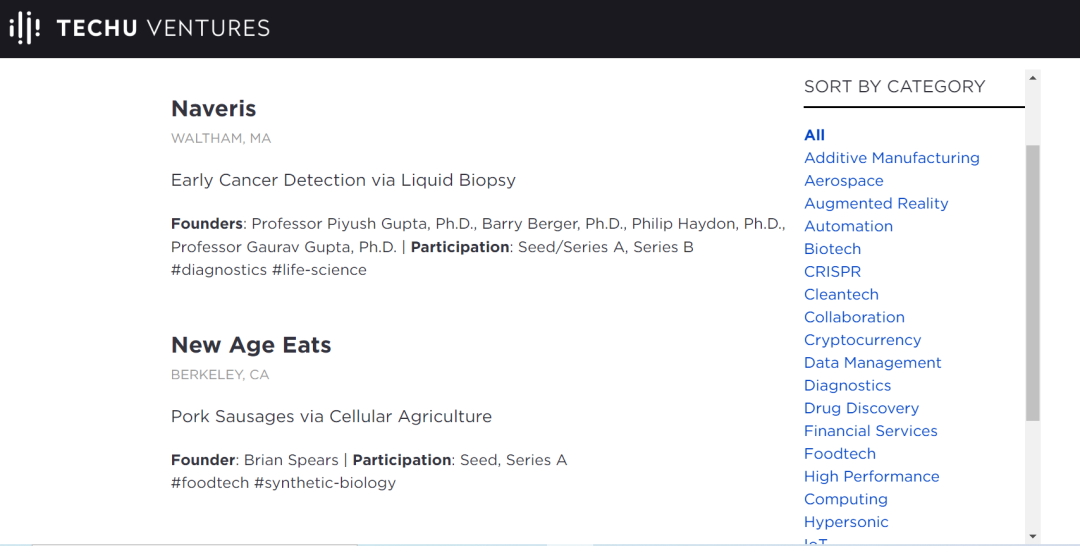This screenshot has height=546, width=1080.
Task: Show Biotech companies
Action: (833, 249)
